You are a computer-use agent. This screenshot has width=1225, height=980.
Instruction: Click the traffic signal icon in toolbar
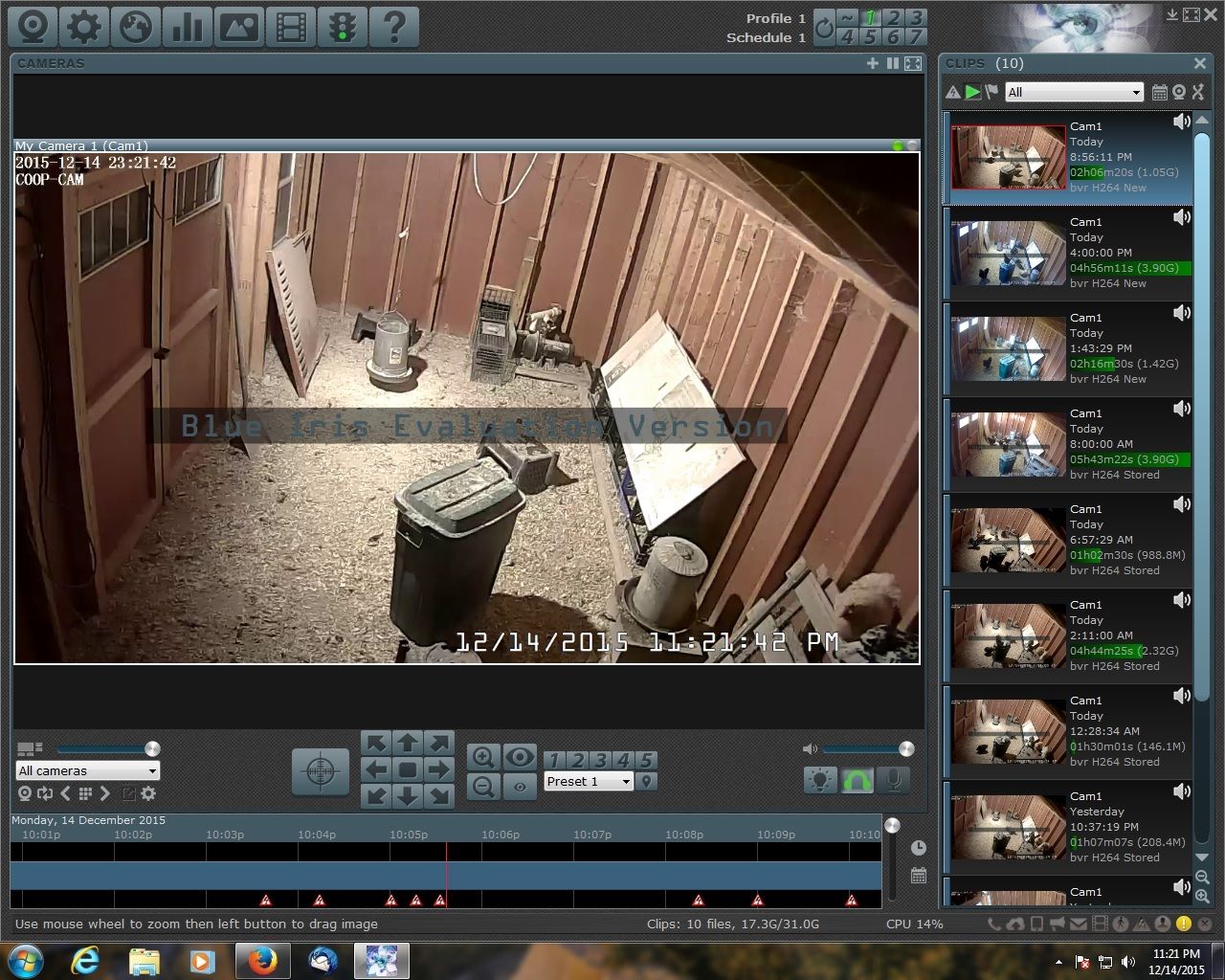[342, 26]
